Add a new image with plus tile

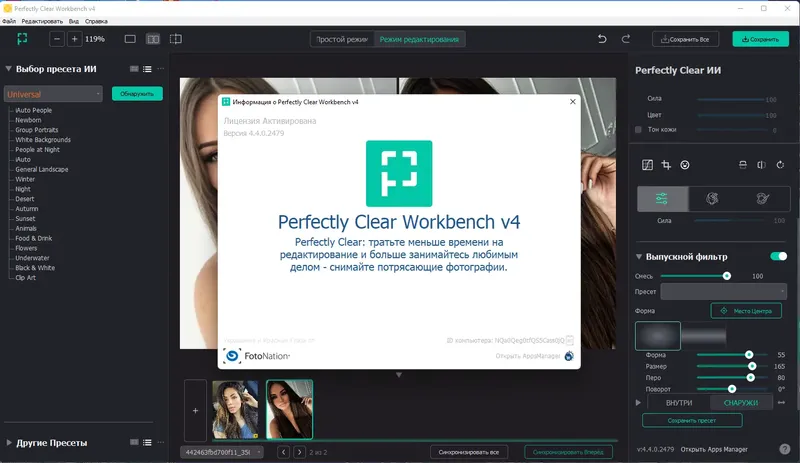(195, 410)
